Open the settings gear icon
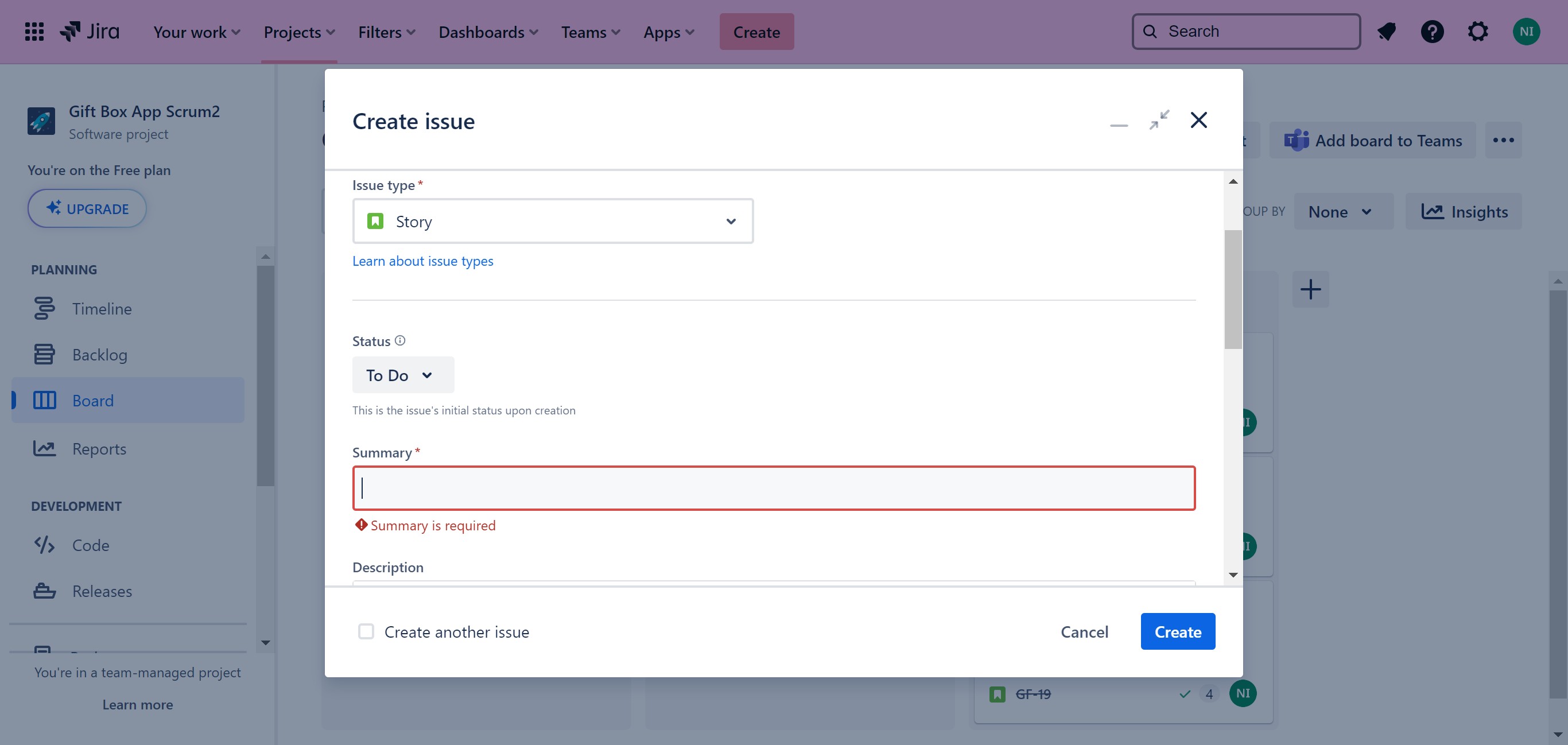1568x745 pixels. point(1477,32)
